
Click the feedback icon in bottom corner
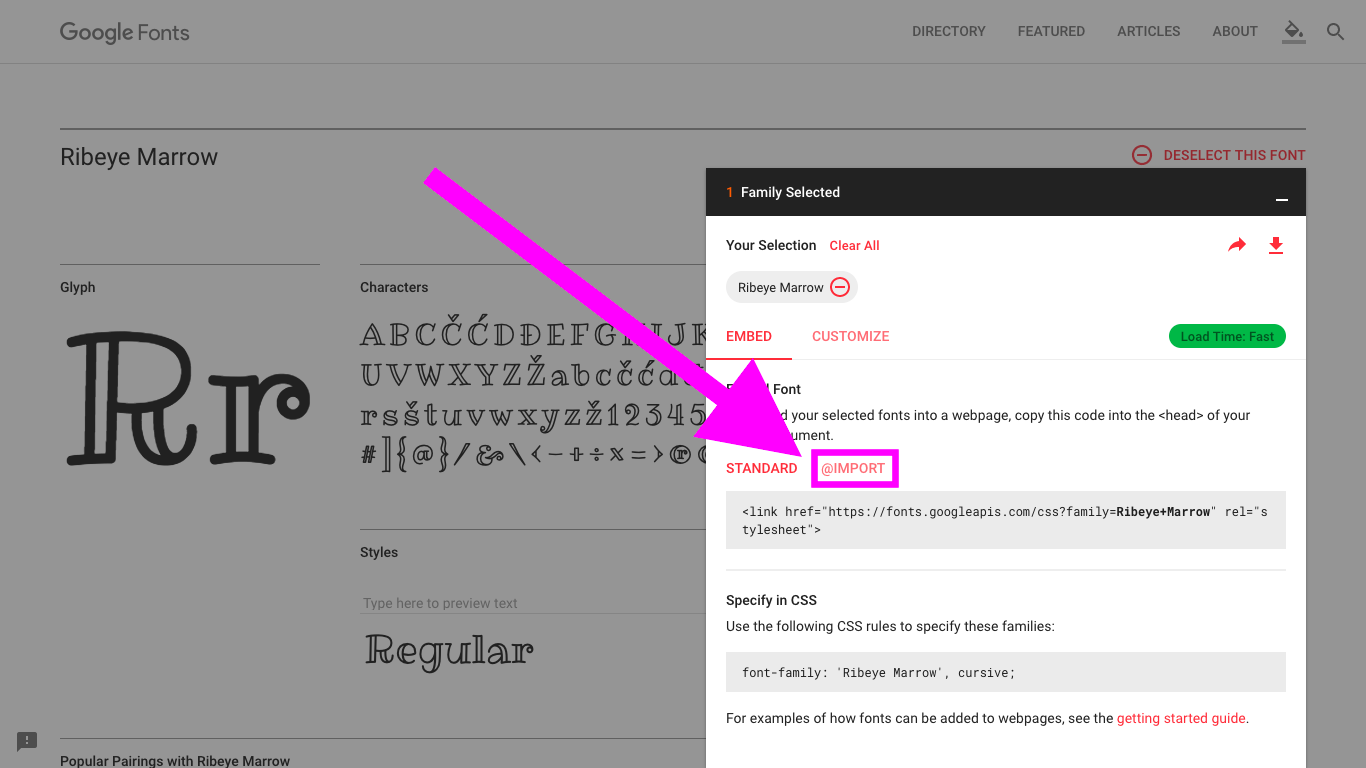[x=27, y=741]
